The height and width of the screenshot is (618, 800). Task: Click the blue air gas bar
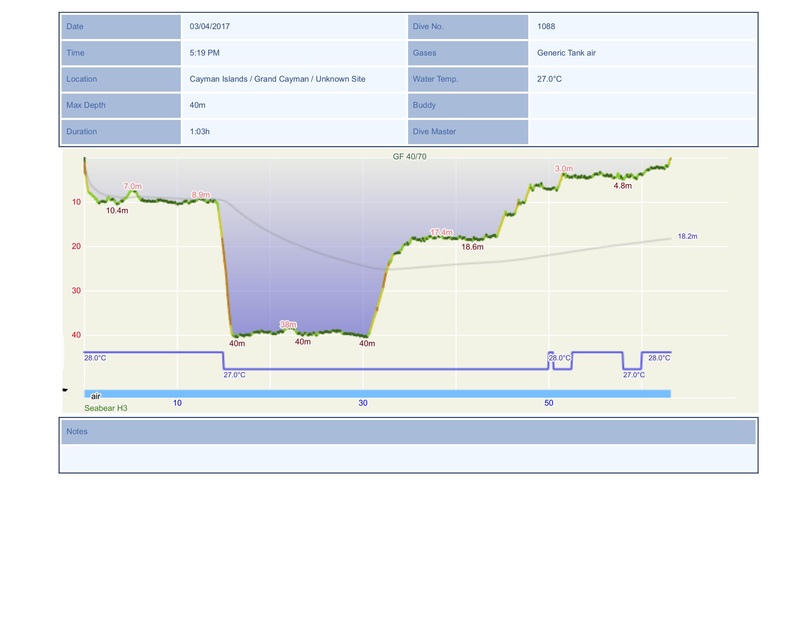pyautogui.click(x=377, y=394)
